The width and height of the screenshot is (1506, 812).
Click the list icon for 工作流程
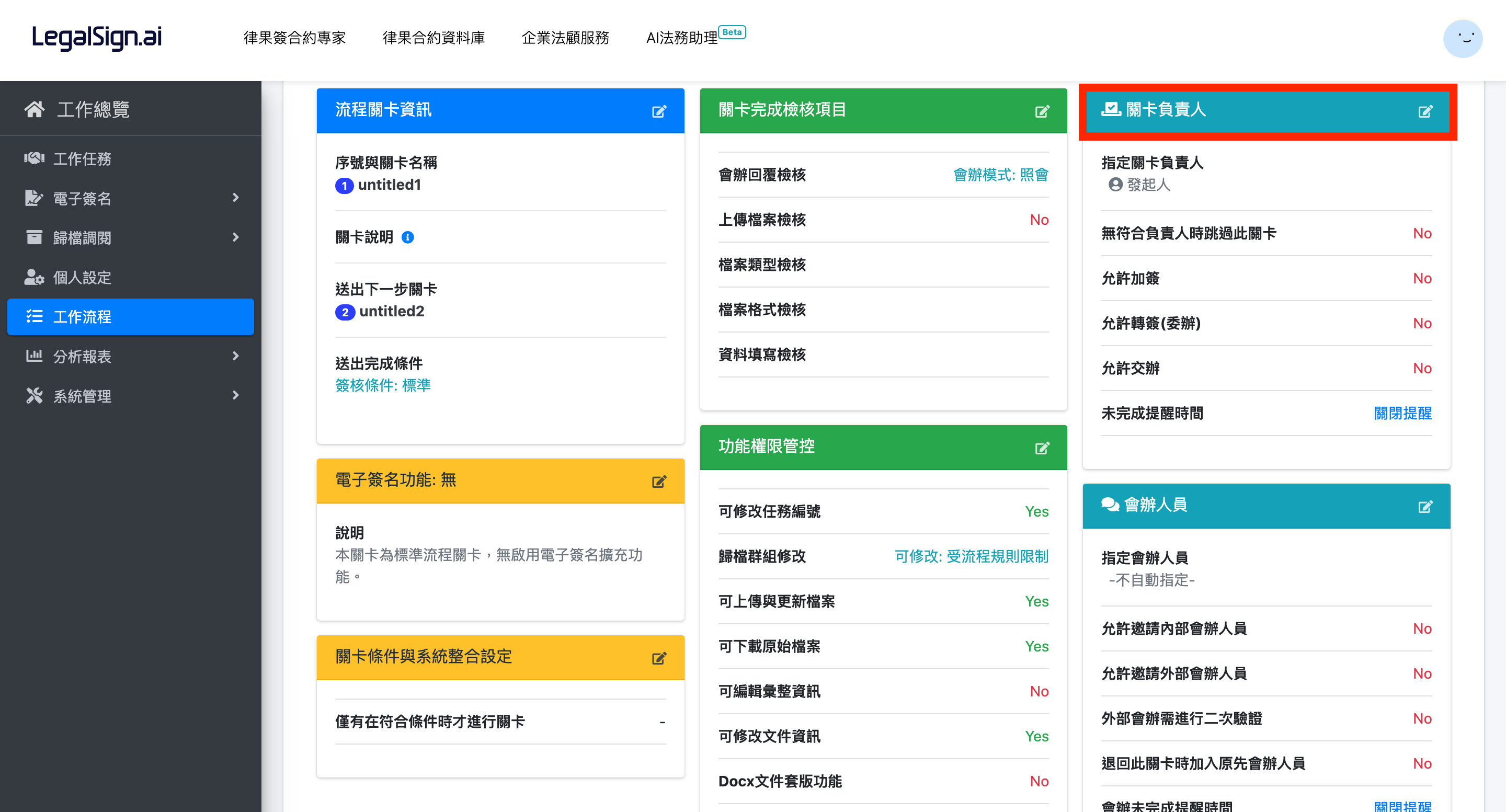pyautogui.click(x=34, y=316)
